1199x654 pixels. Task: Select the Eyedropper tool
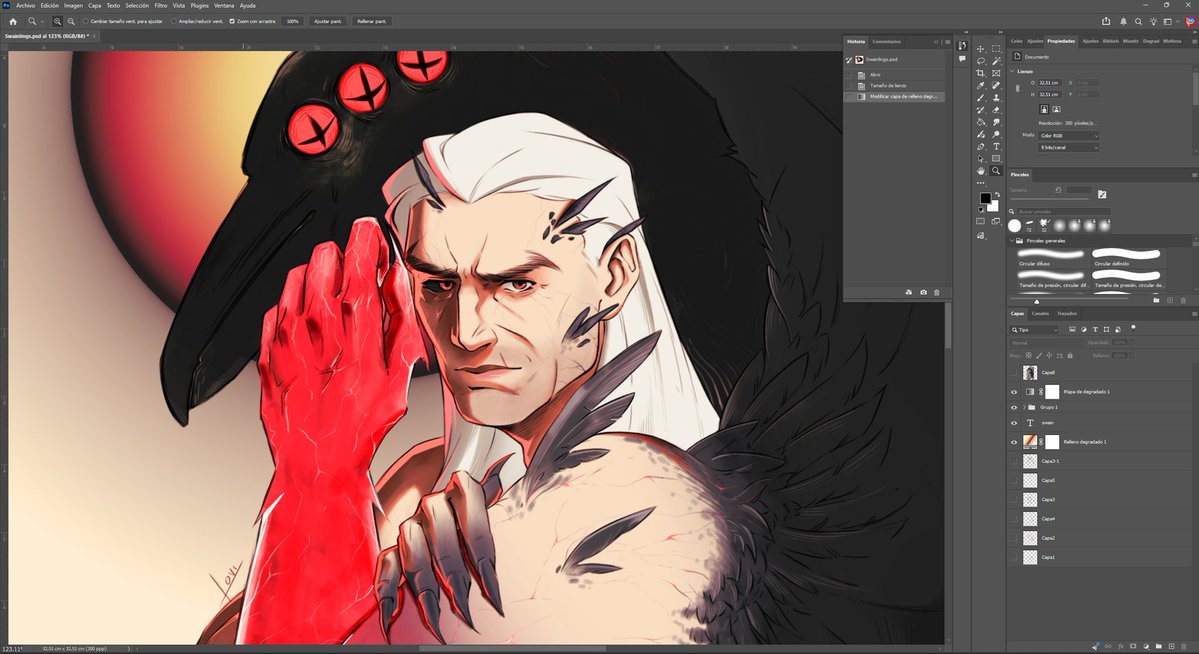[x=980, y=86]
